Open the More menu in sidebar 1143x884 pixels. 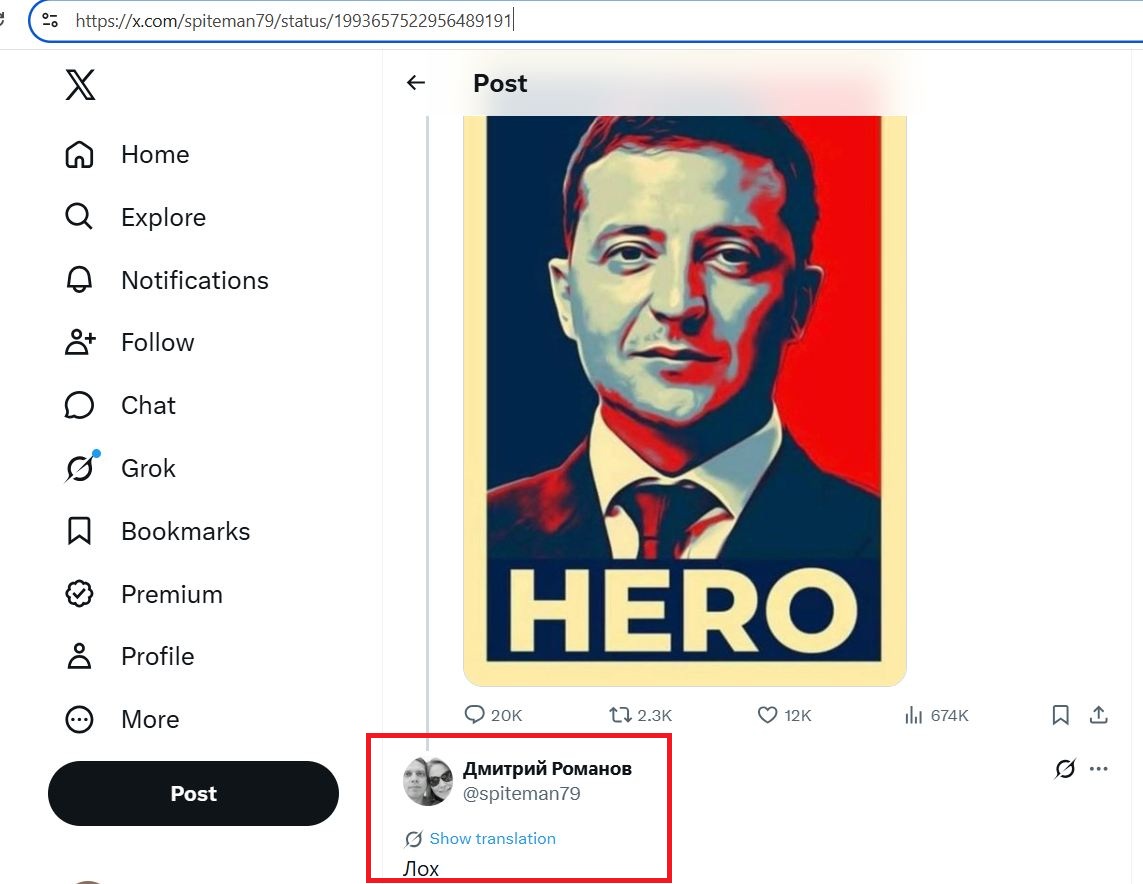[x=122, y=719]
